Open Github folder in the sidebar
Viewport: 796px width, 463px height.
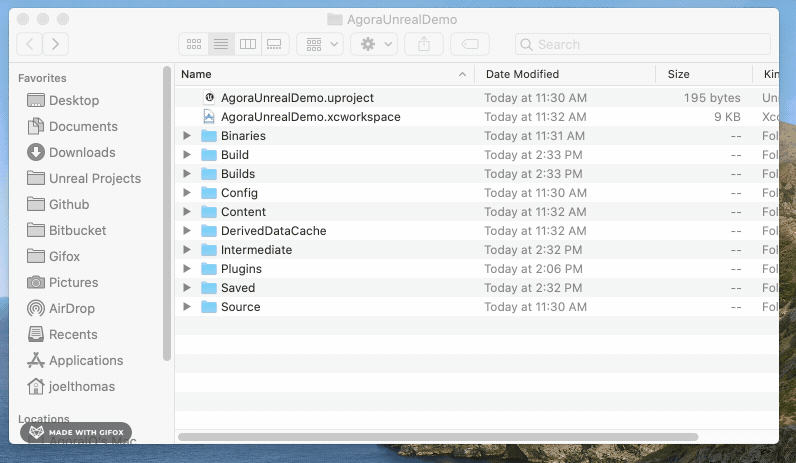tap(58, 204)
